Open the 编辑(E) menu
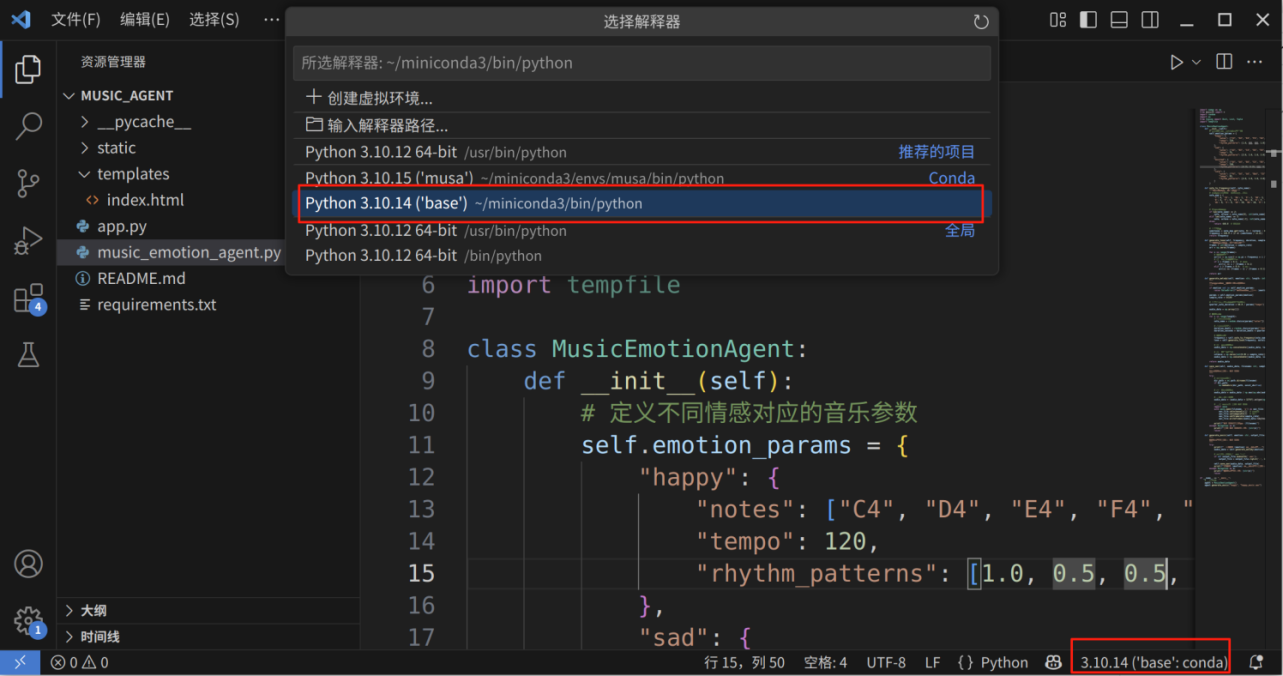1283x676 pixels. (145, 19)
